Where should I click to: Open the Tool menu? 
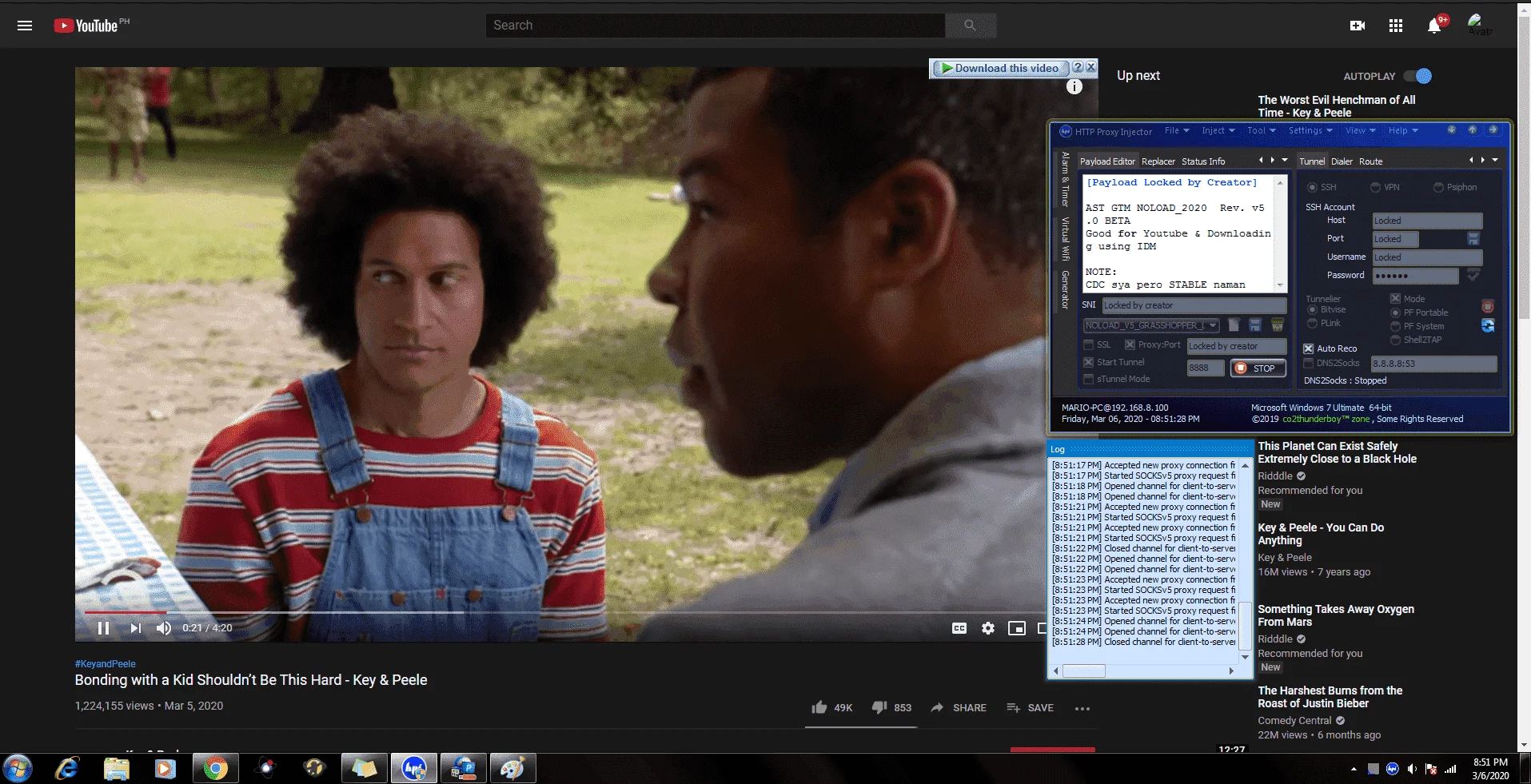pyautogui.click(x=1262, y=130)
